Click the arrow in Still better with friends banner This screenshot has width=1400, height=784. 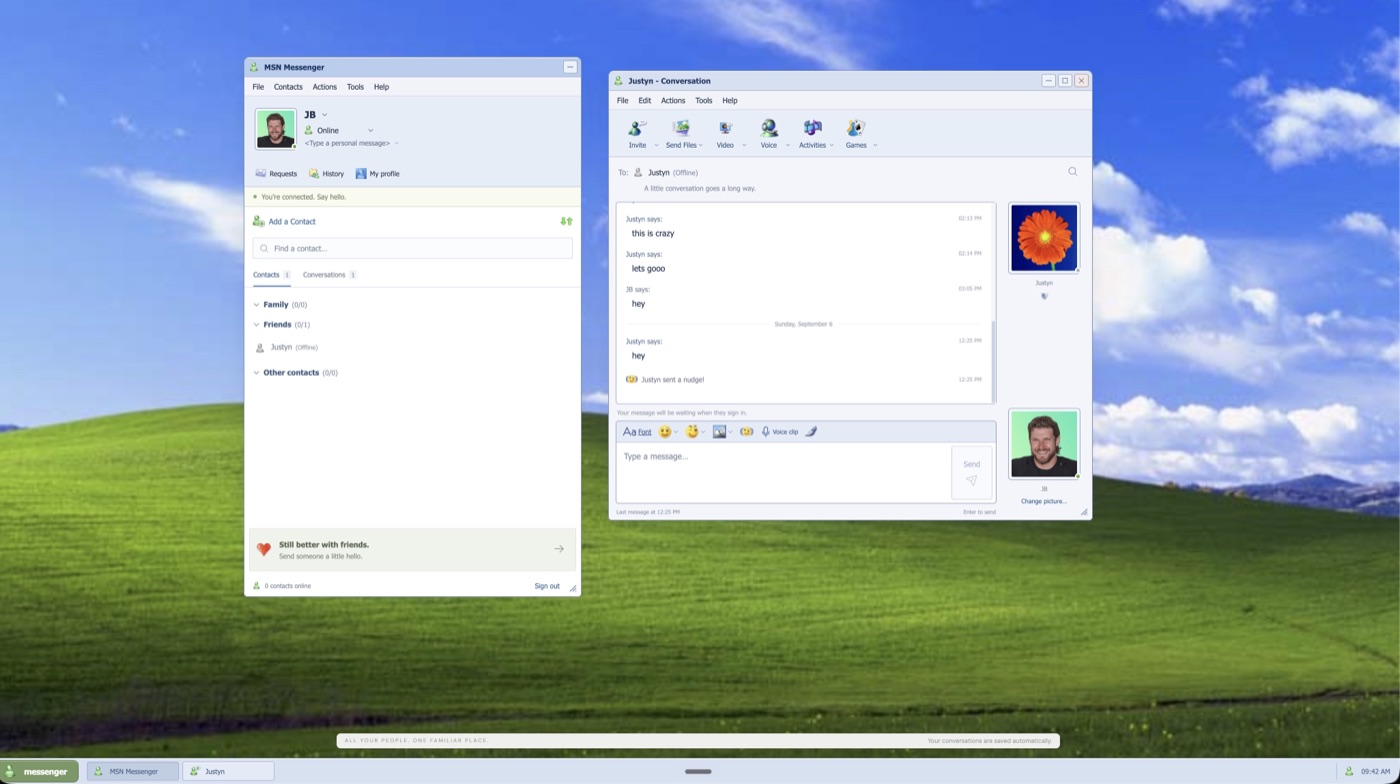coord(559,549)
